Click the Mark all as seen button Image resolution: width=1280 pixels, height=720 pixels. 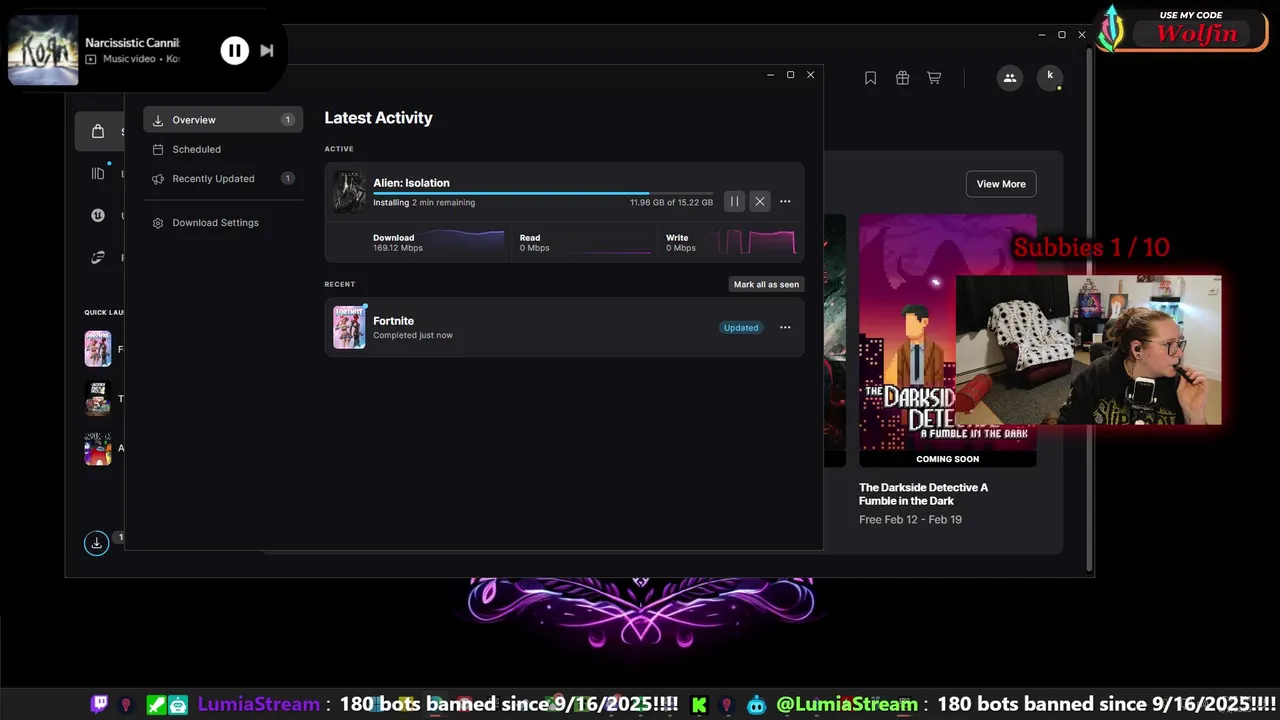[766, 284]
